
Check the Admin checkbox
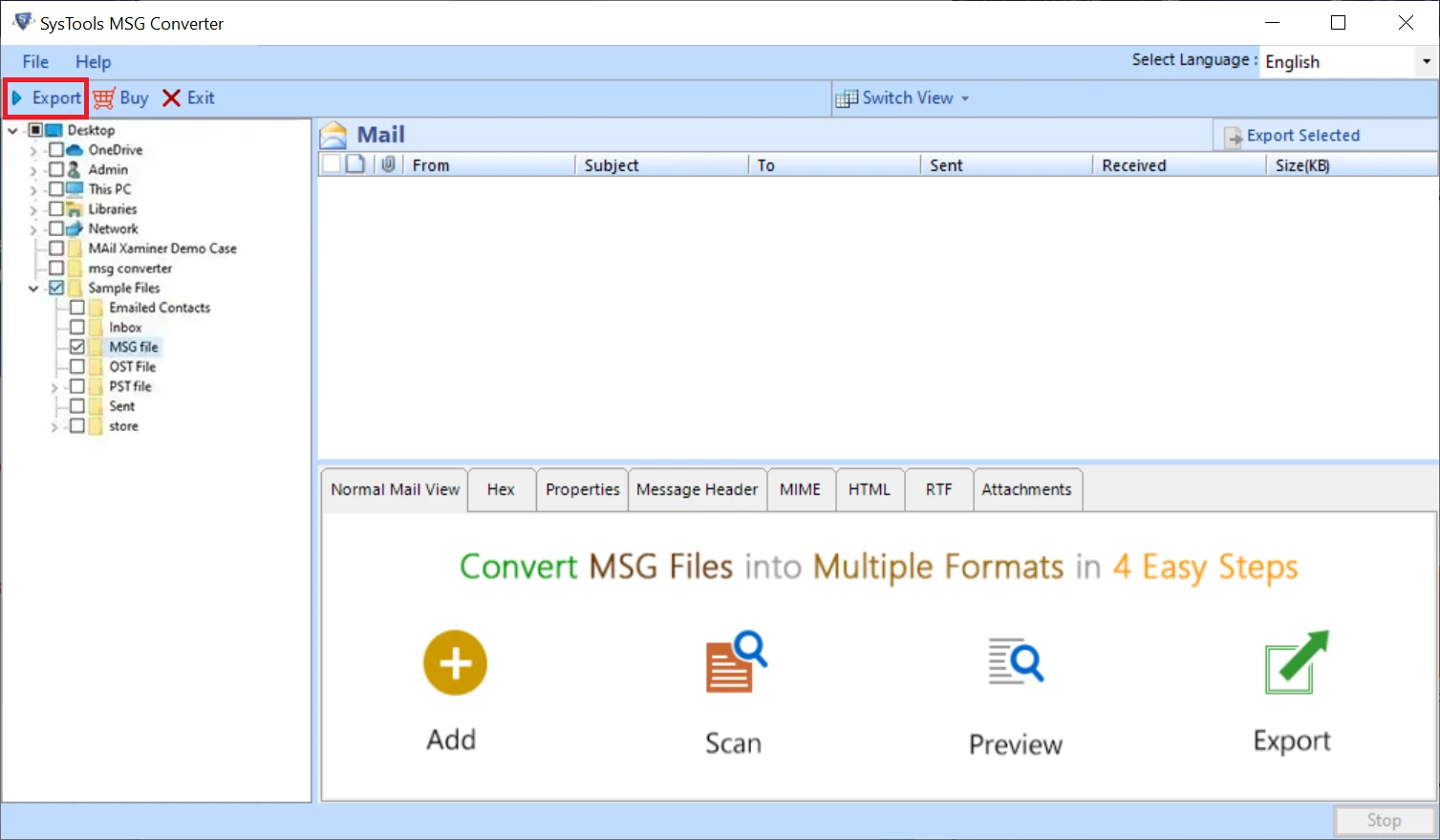[56, 169]
